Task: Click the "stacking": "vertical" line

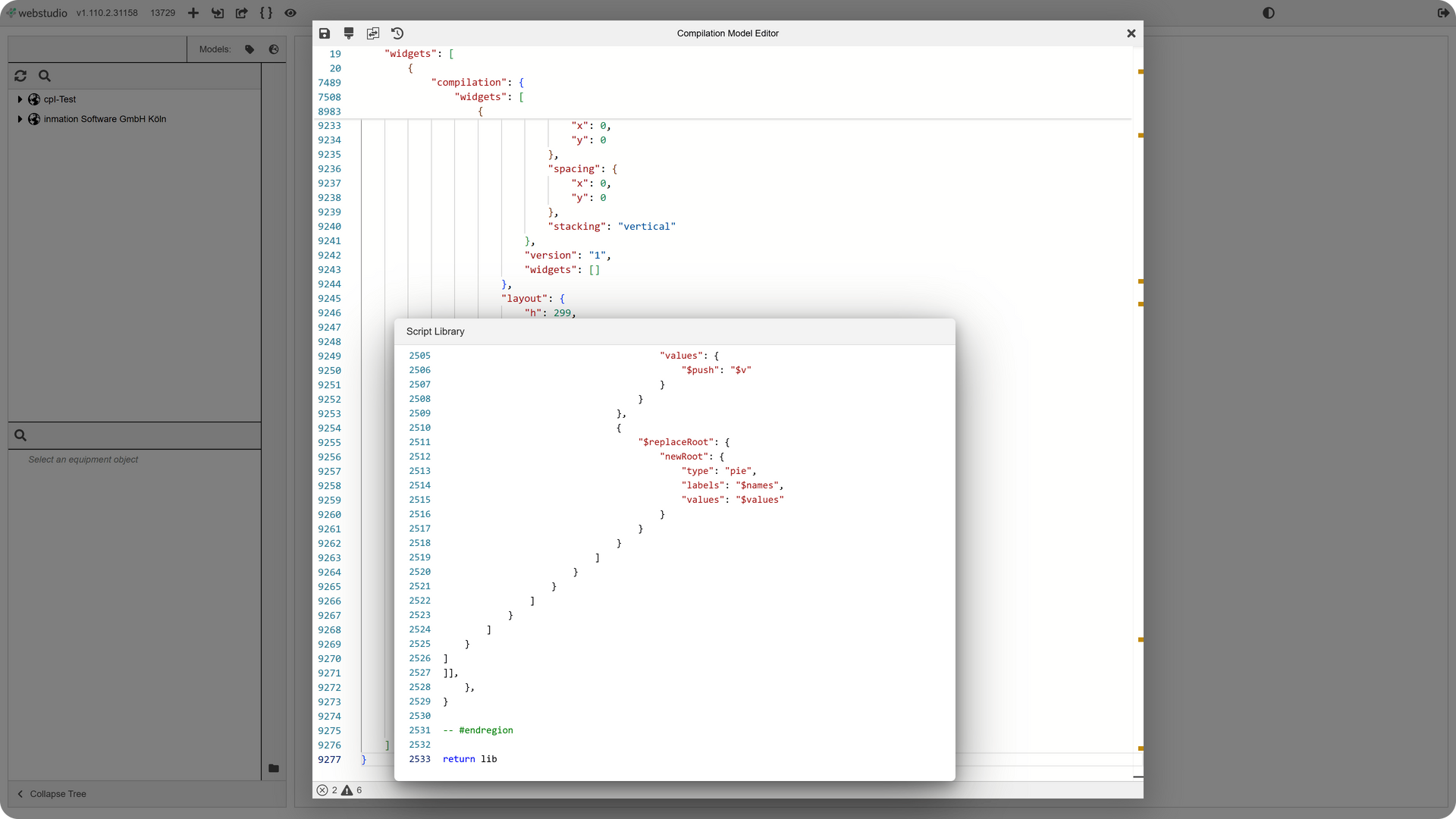Action: click(x=611, y=227)
